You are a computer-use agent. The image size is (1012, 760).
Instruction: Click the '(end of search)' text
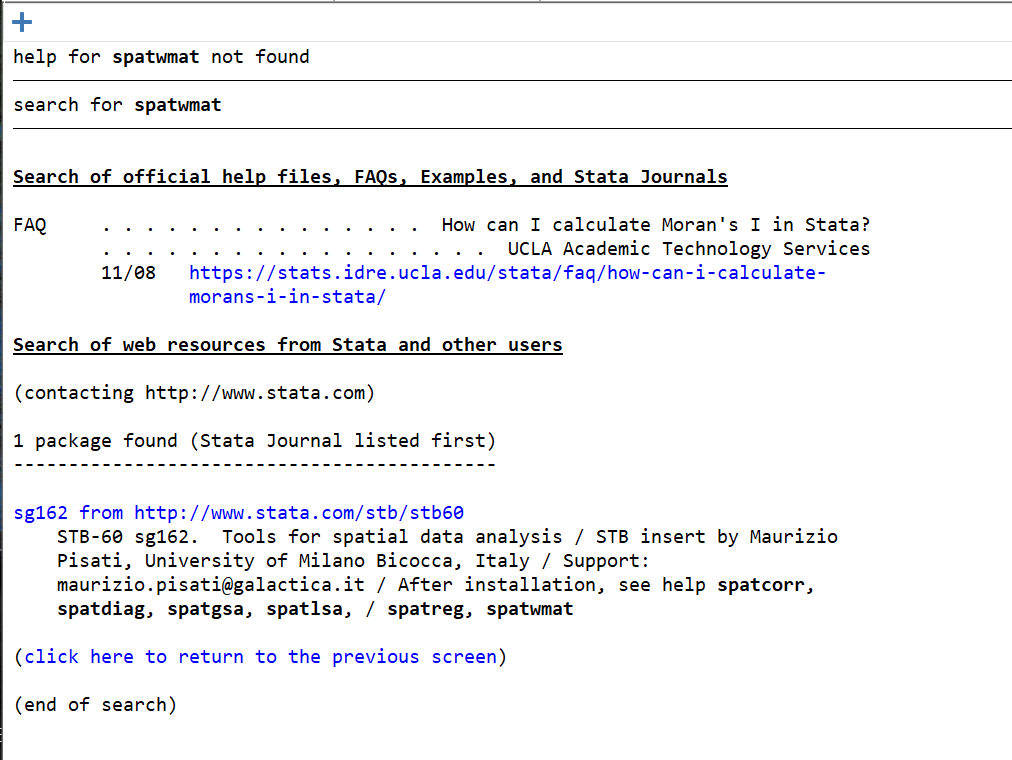coord(95,705)
